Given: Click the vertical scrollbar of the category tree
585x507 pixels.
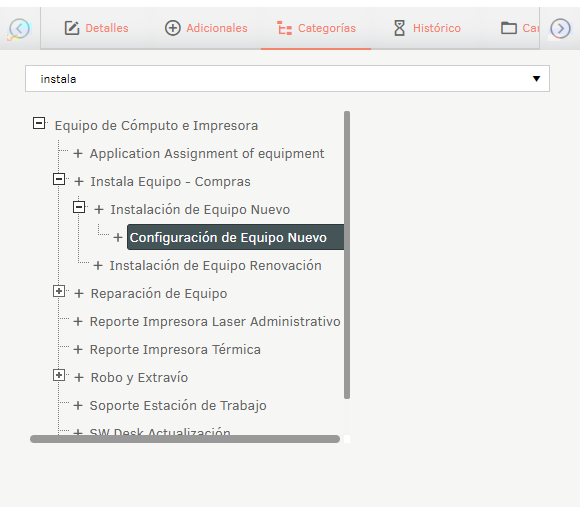Looking at the screenshot, I should point(347,255).
